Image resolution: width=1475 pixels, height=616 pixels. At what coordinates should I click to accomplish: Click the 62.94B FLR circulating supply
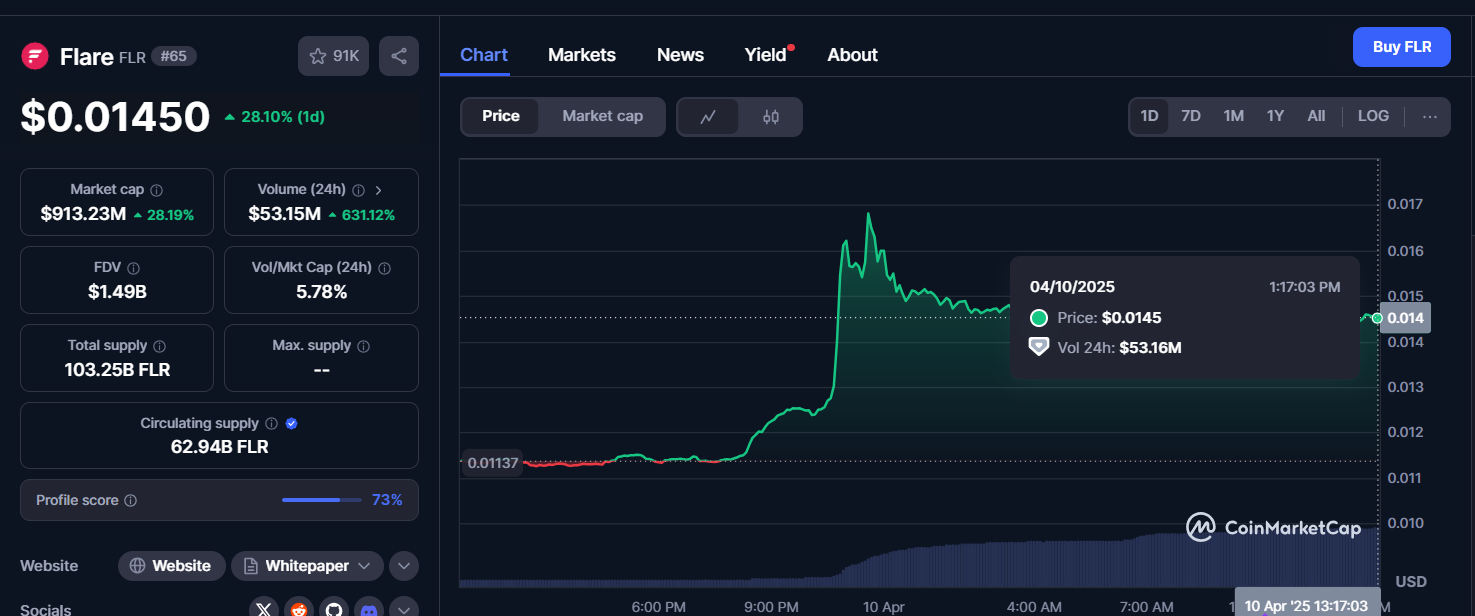(220, 447)
